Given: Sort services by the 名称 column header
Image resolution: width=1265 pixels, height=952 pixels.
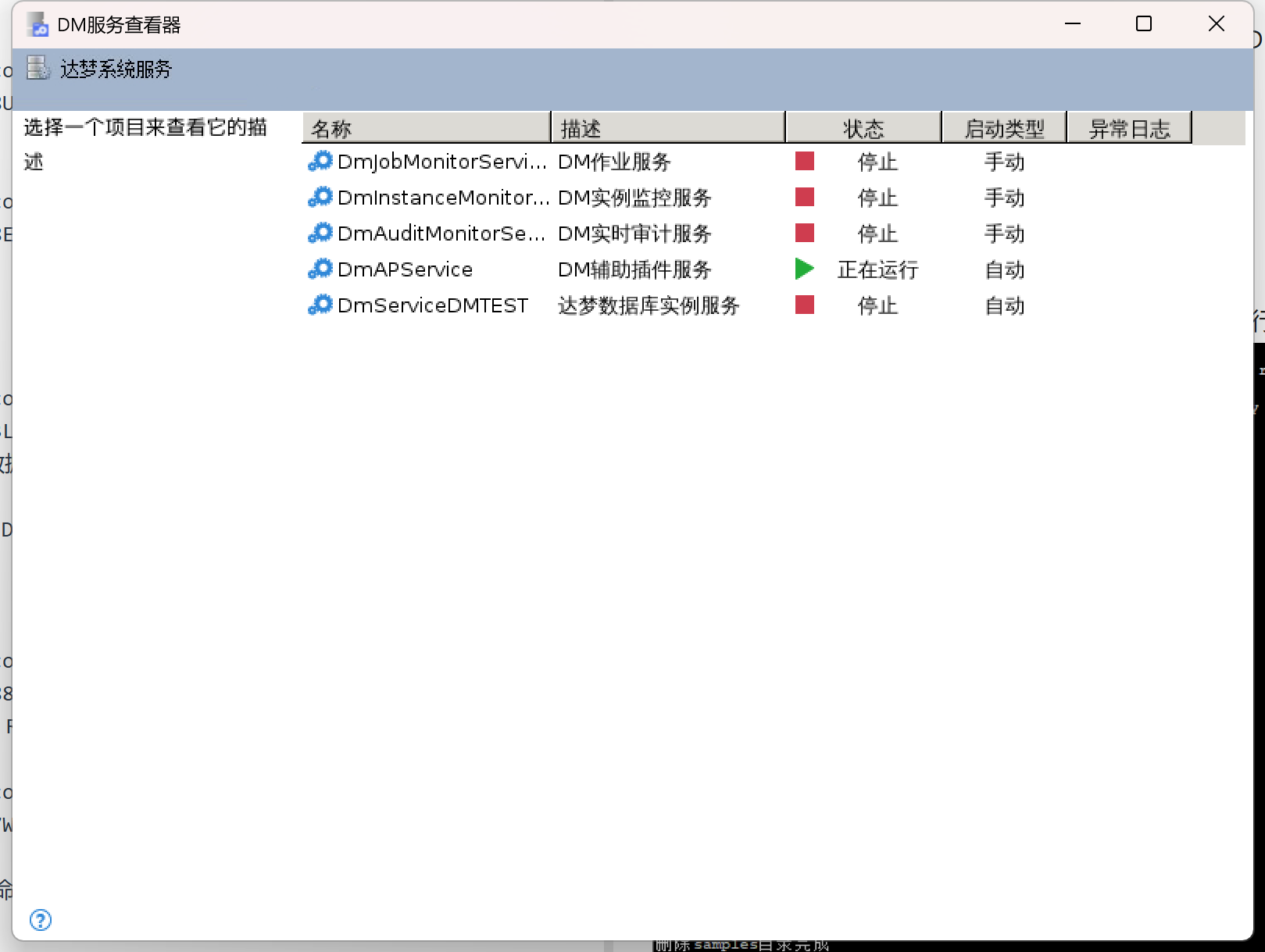Looking at the screenshot, I should coord(426,127).
